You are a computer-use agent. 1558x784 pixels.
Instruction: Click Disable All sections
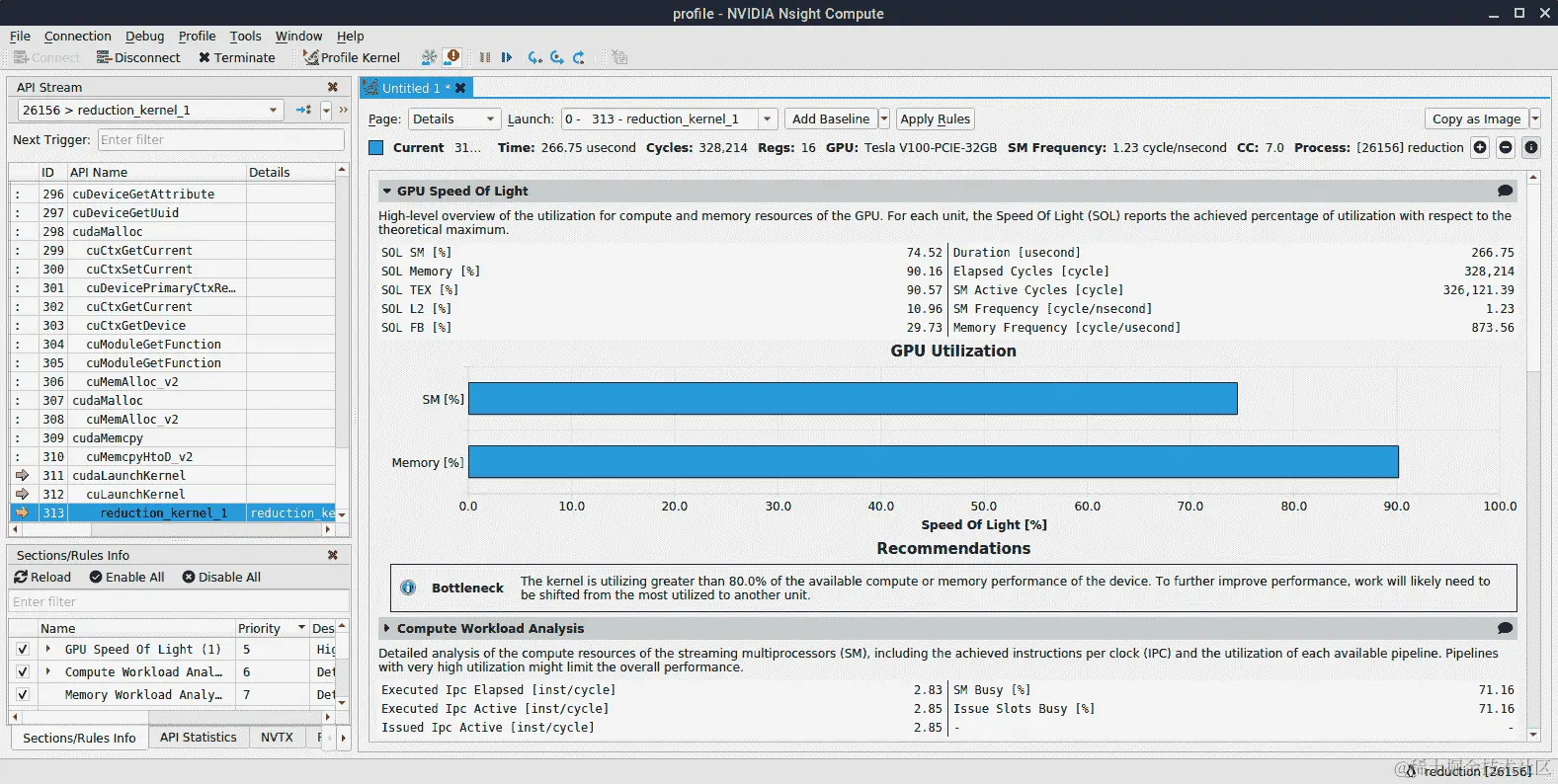tap(221, 577)
